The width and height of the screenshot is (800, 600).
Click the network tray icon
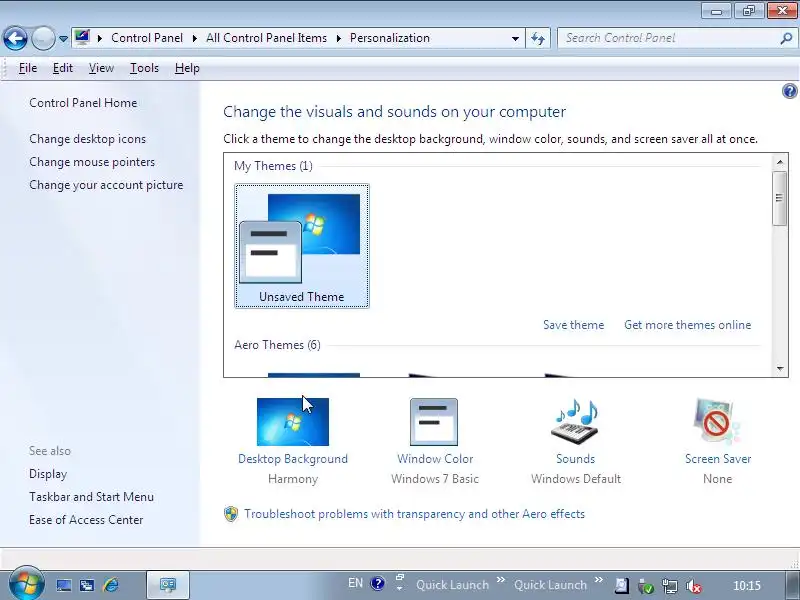[x=669, y=586]
